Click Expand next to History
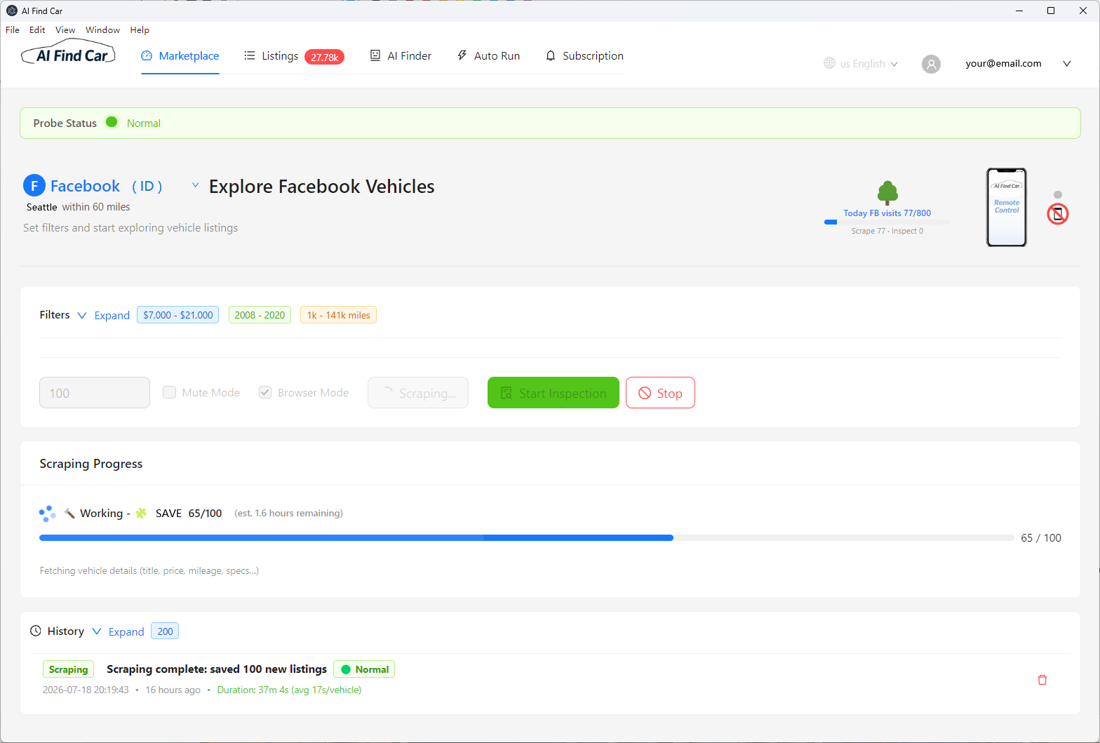The image size is (1100, 743). click(126, 632)
